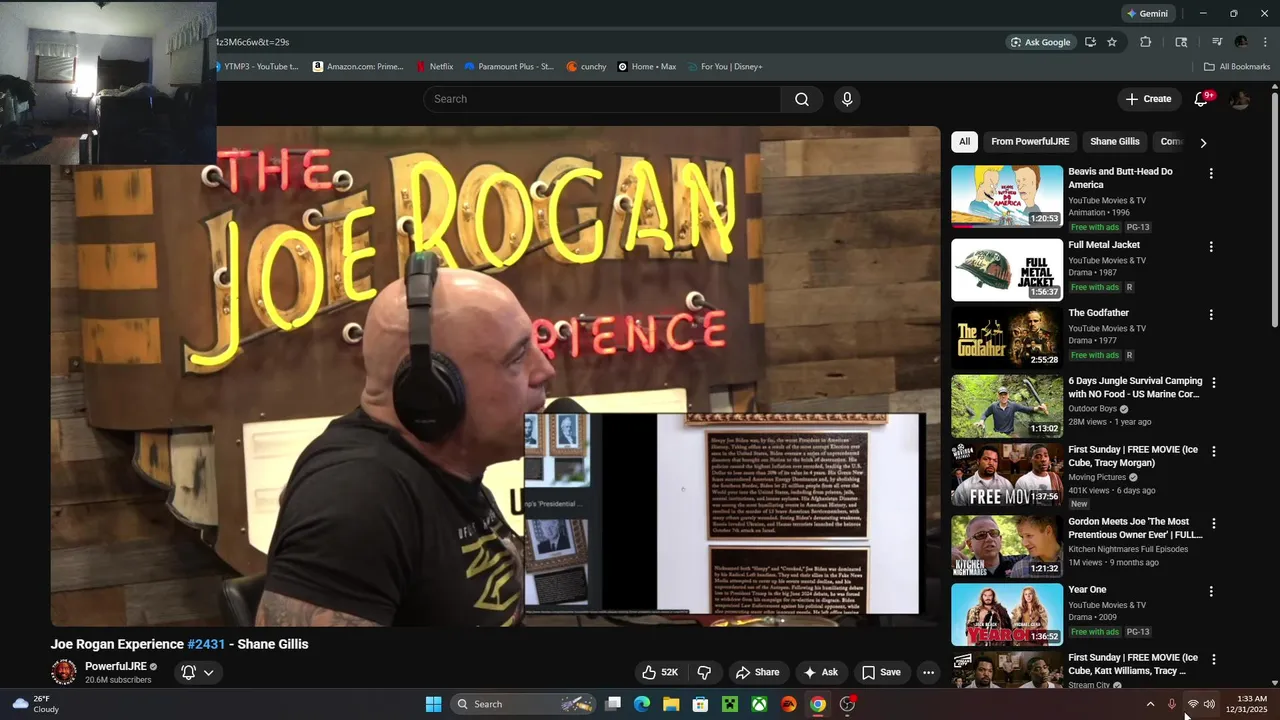Click the Gemini button
Screen dimensions: 1280x720
pyautogui.click(x=1146, y=14)
